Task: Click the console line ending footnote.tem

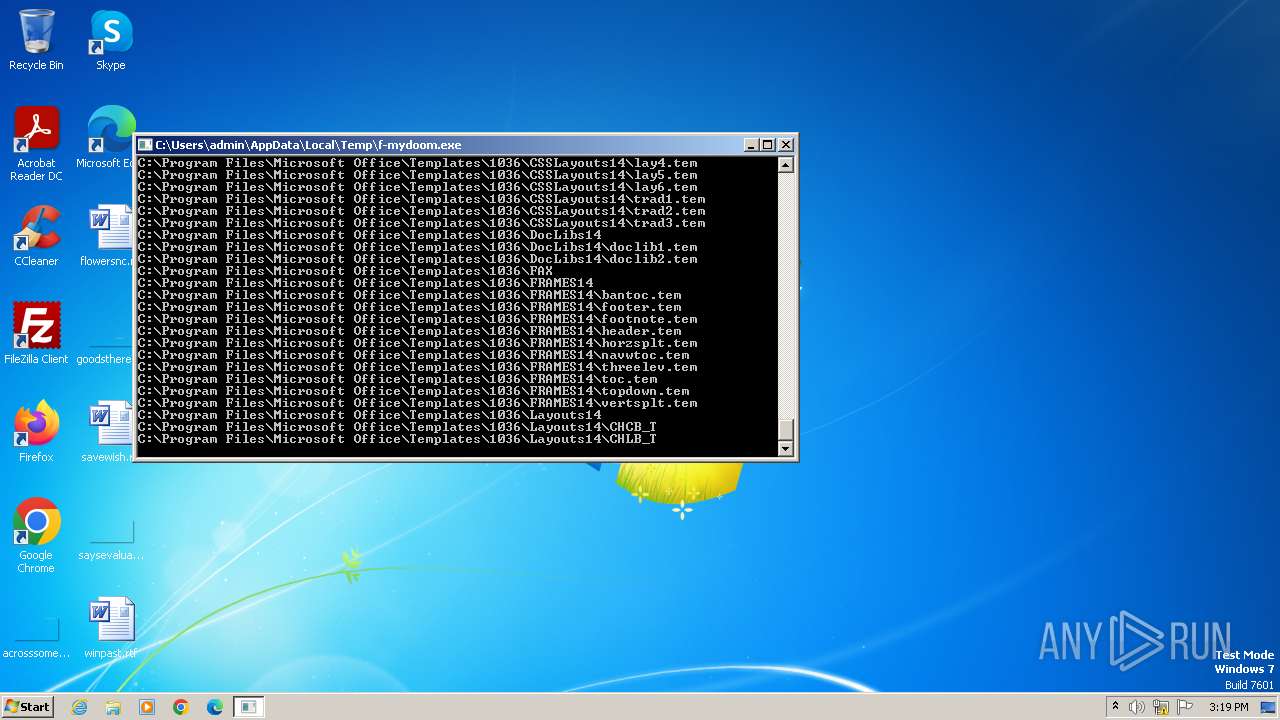Action: (417, 319)
